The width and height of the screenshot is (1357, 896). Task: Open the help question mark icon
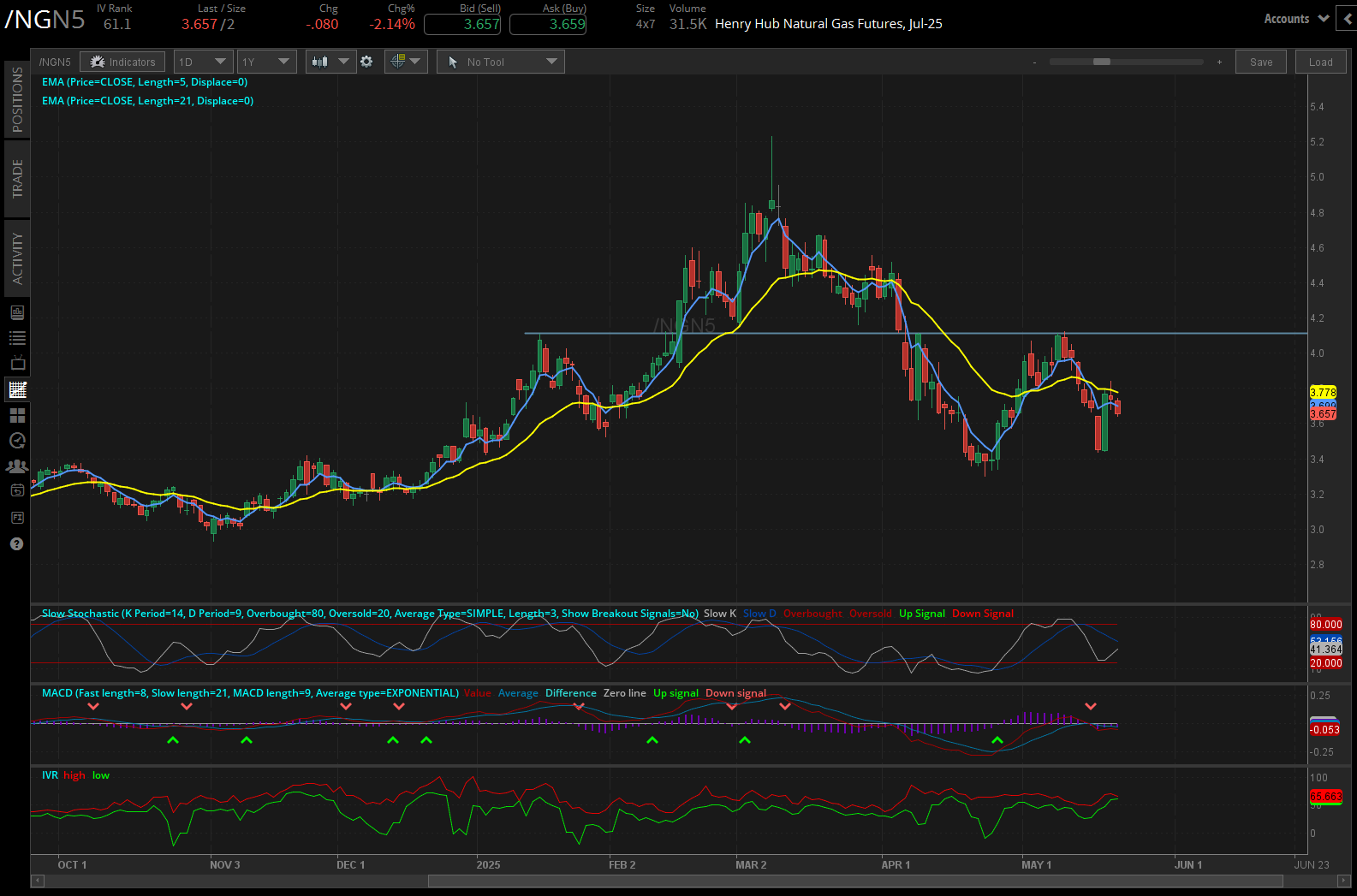click(x=16, y=544)
